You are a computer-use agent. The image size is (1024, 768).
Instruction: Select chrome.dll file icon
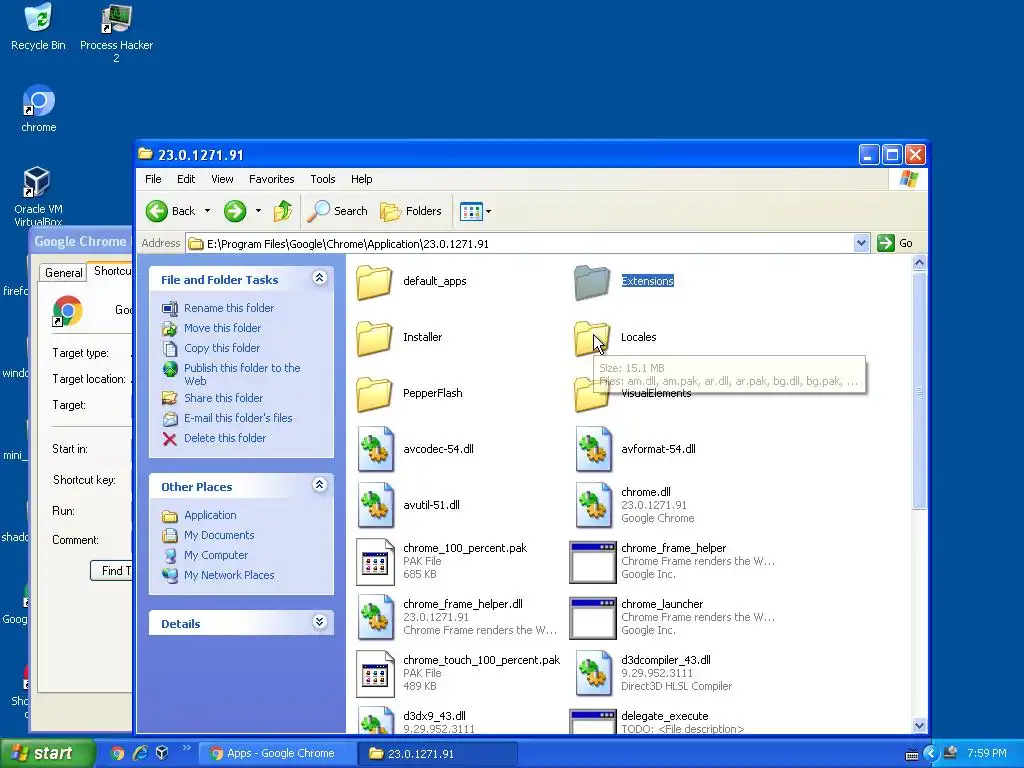tap(593, 505)
